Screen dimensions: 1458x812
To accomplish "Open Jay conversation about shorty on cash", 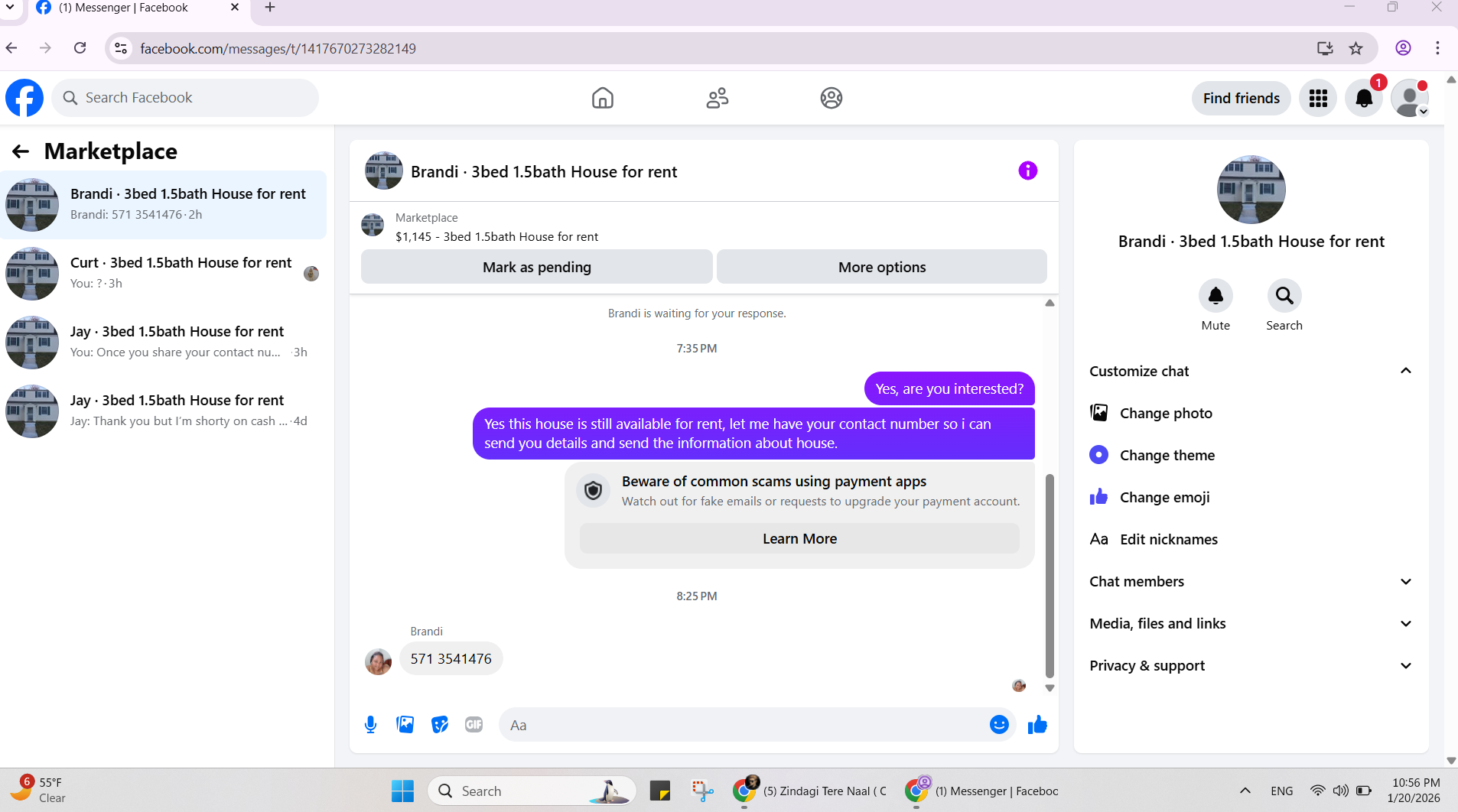I will coord(164,411).
